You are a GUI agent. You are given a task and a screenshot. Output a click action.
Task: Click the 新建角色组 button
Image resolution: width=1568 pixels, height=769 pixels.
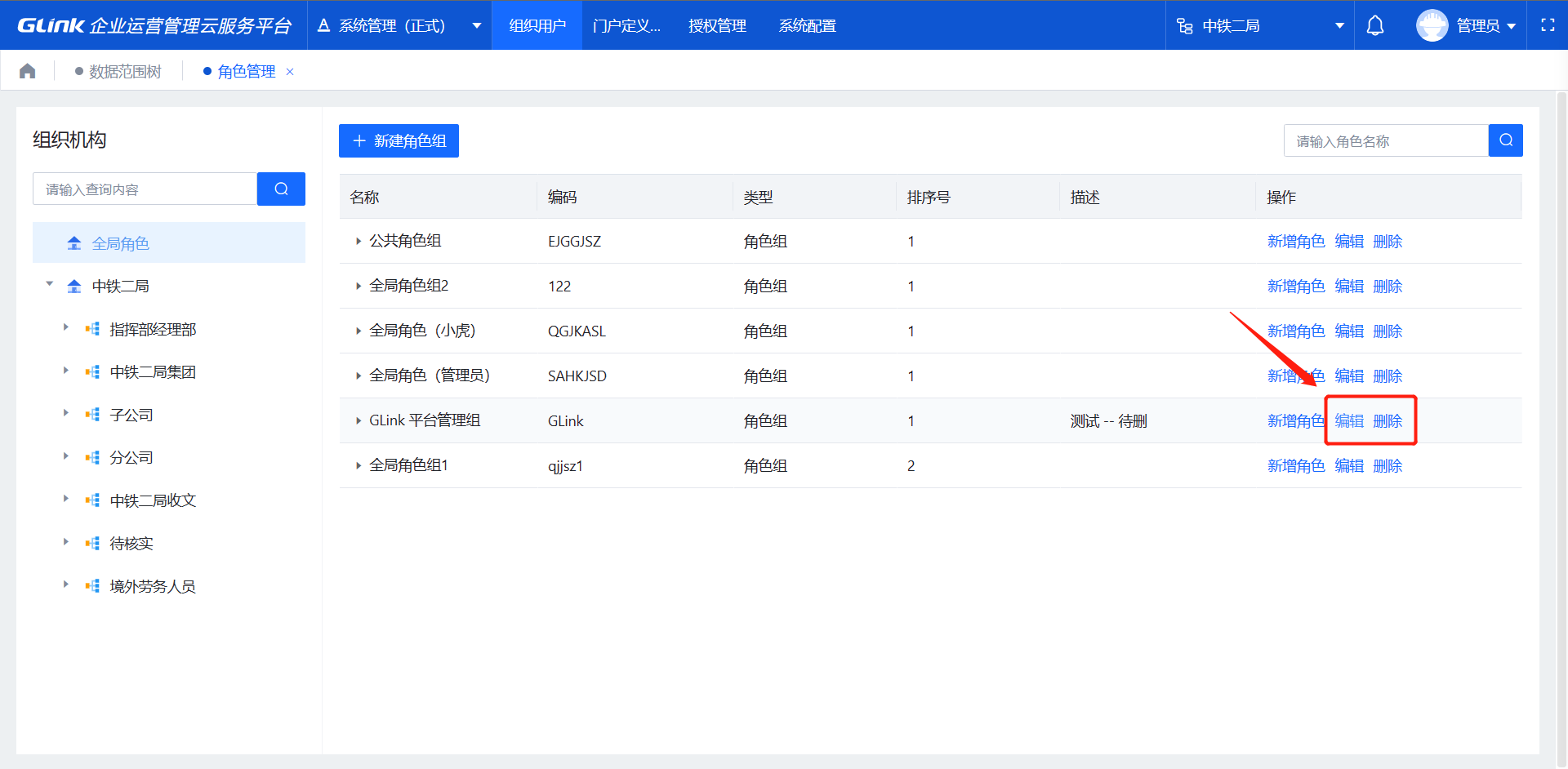tap(399, 140)
